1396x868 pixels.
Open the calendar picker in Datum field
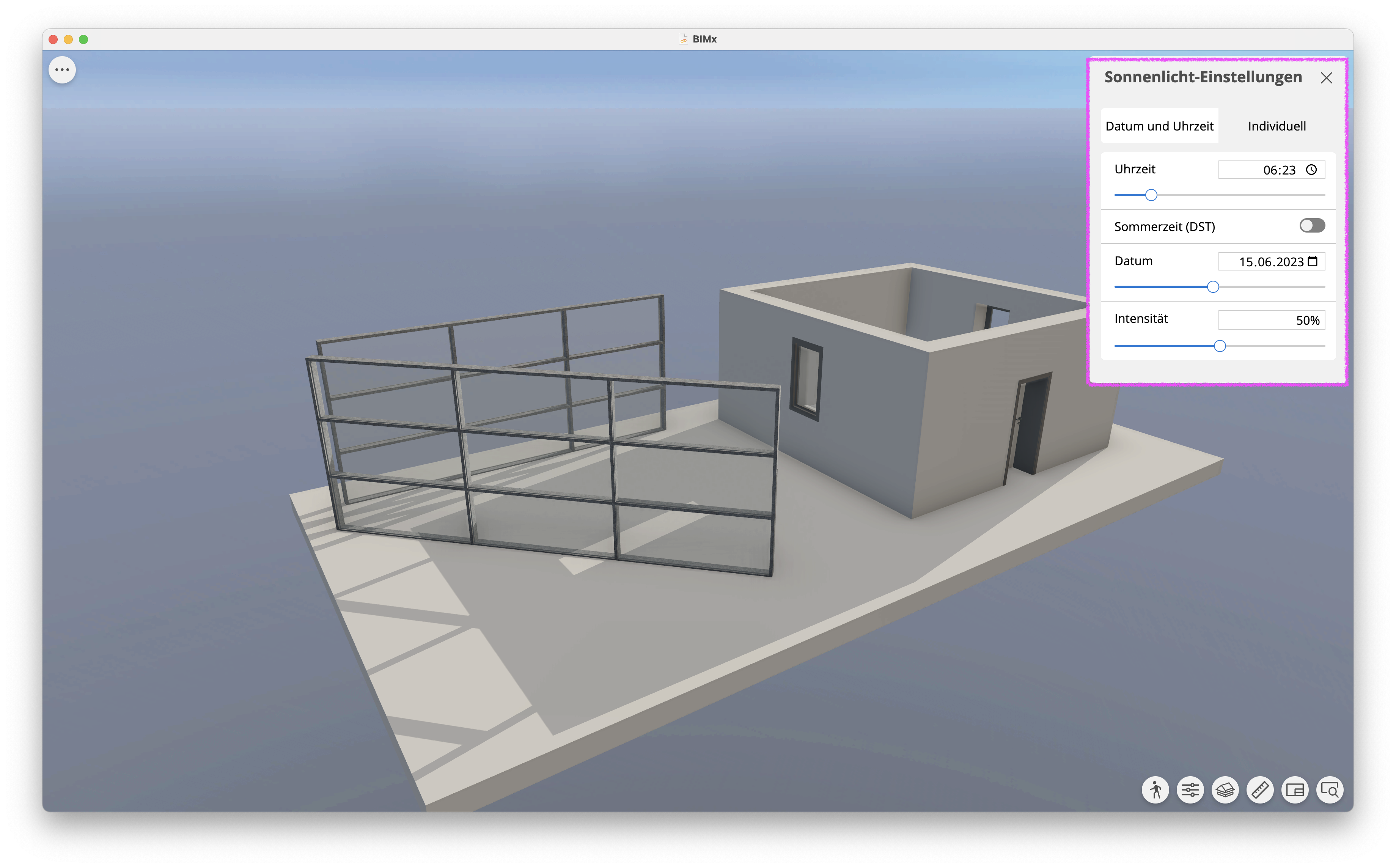pos(1312,262)
